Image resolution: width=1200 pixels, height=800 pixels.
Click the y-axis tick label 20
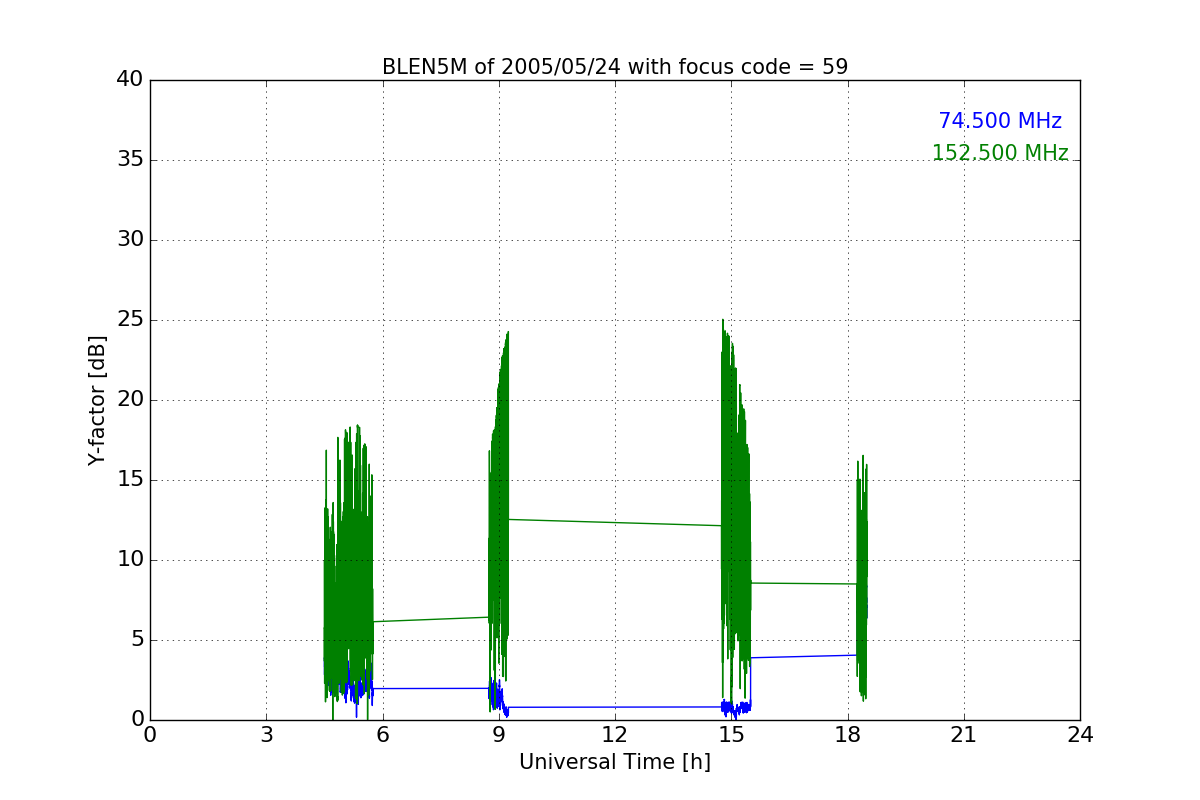point(130,400)
